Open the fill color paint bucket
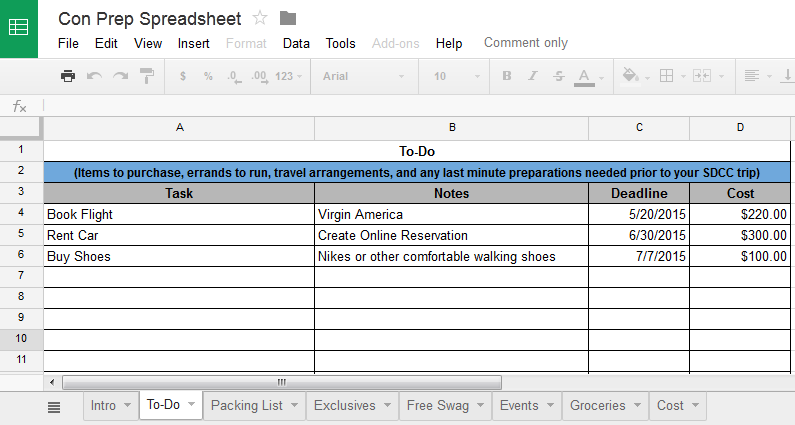The width and height of the screenshot is (795, 425). [630, 76]
